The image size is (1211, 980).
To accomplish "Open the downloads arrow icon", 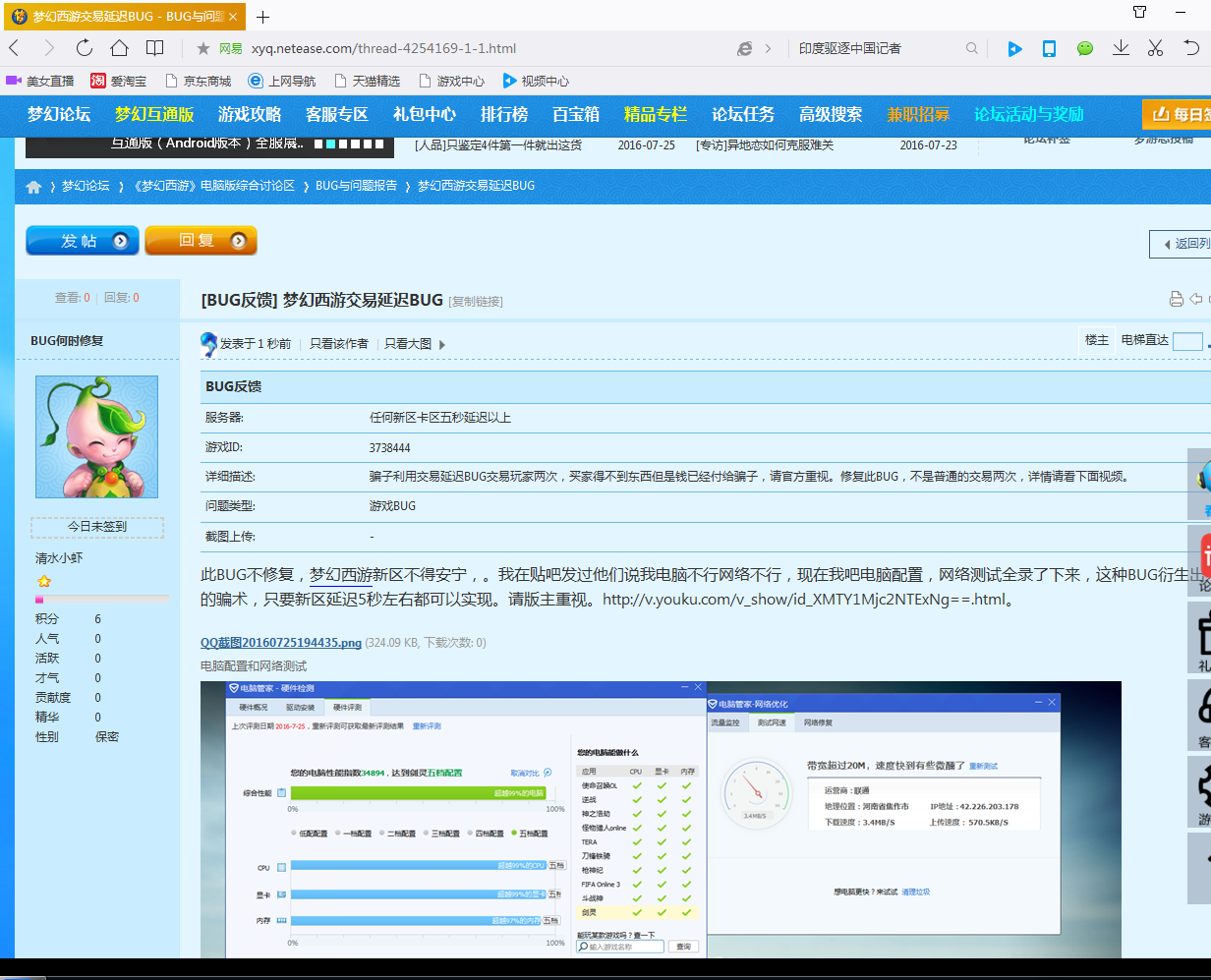I will pyautogui.click(x=1120, y=48).
